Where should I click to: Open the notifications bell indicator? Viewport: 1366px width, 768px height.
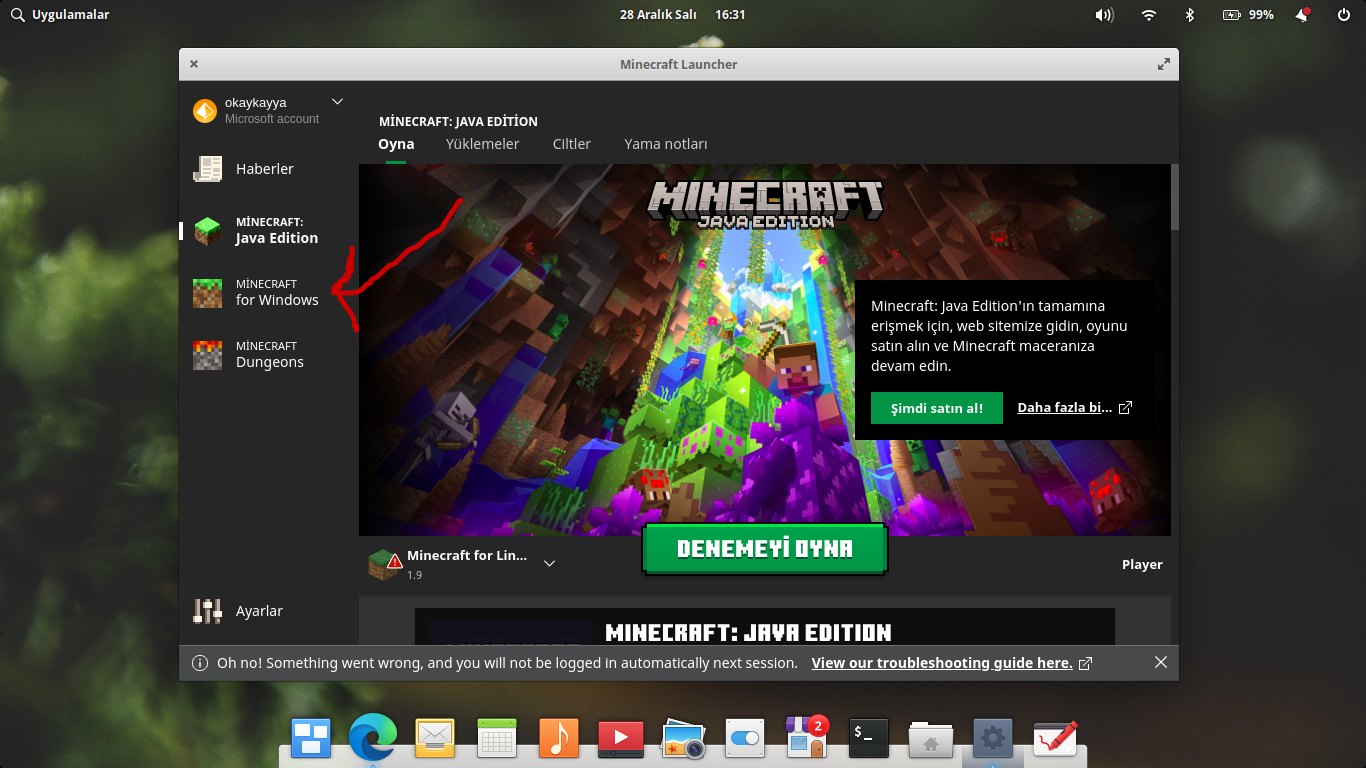pos(1302,15)
